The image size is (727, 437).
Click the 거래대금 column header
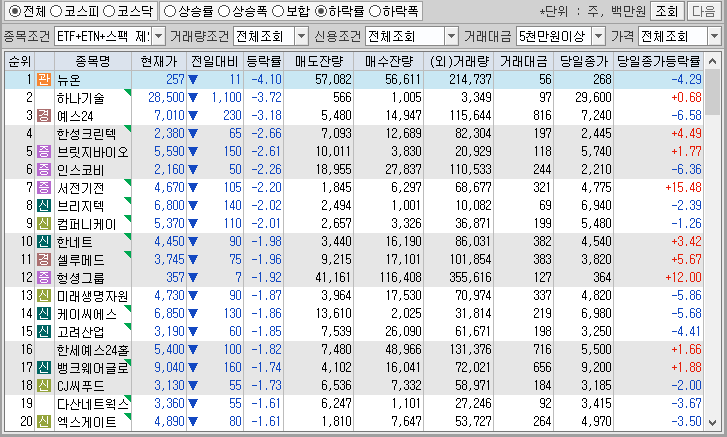point(523,61)
